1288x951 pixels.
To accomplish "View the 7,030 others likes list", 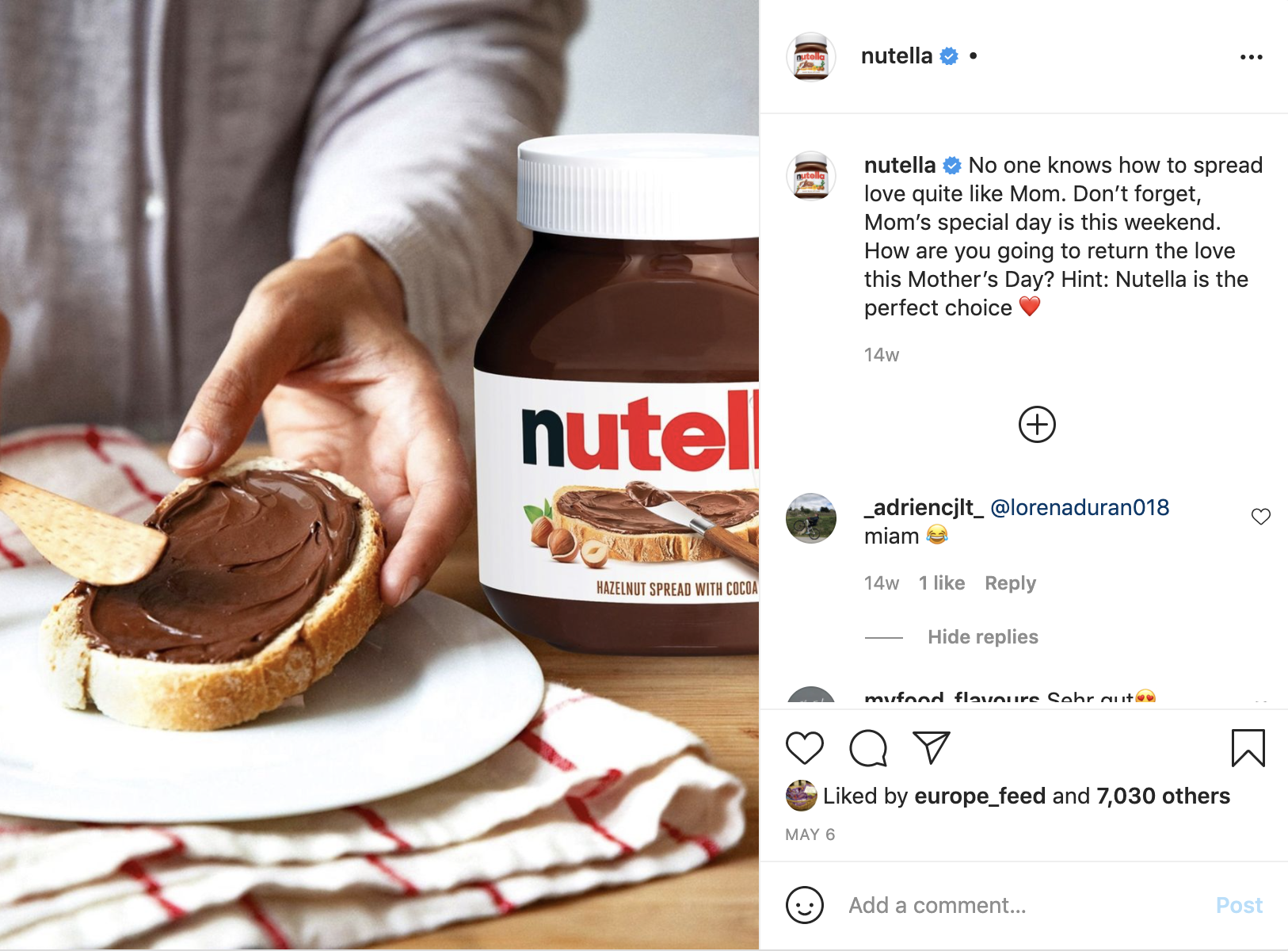I will click(1163, 796).
